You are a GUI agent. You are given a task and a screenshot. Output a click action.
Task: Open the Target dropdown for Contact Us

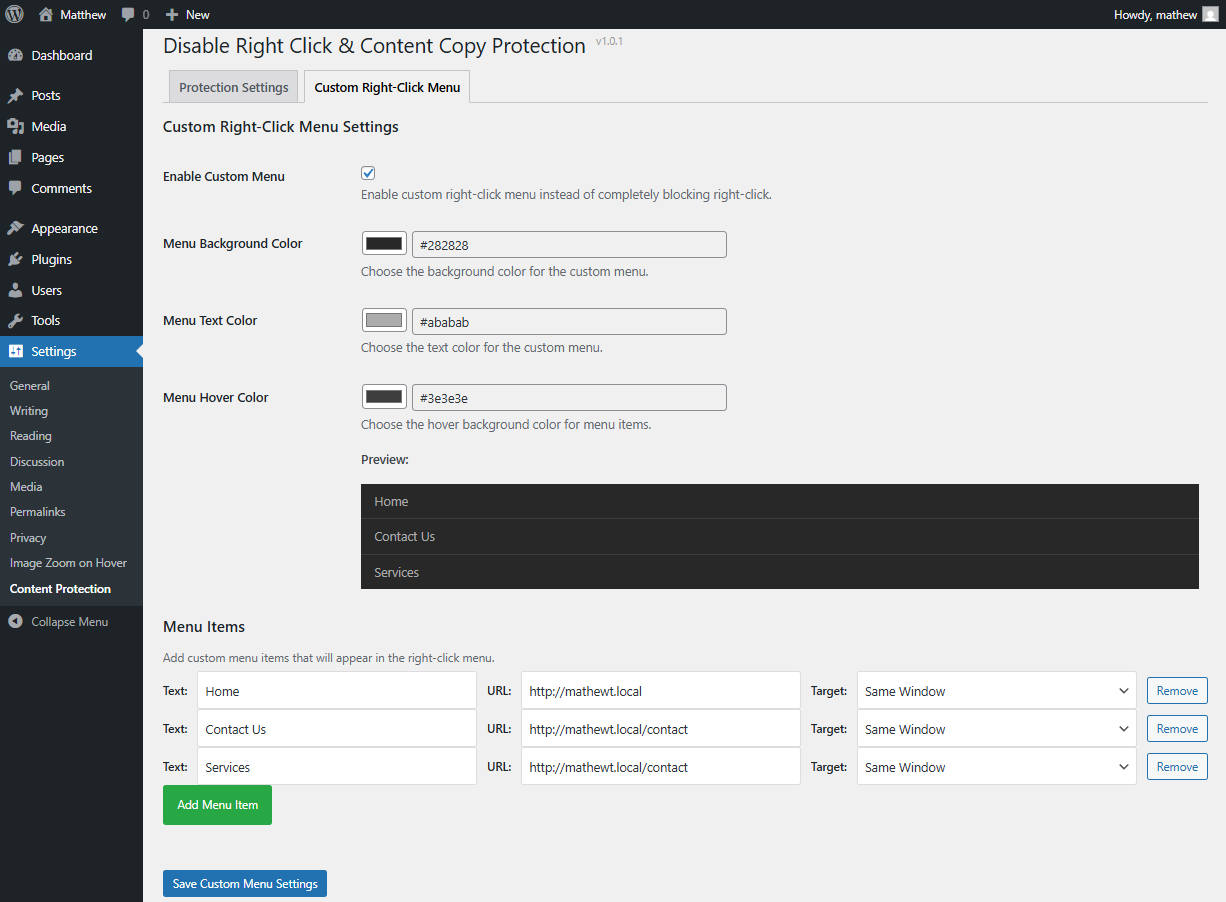[x=996, y=728]
